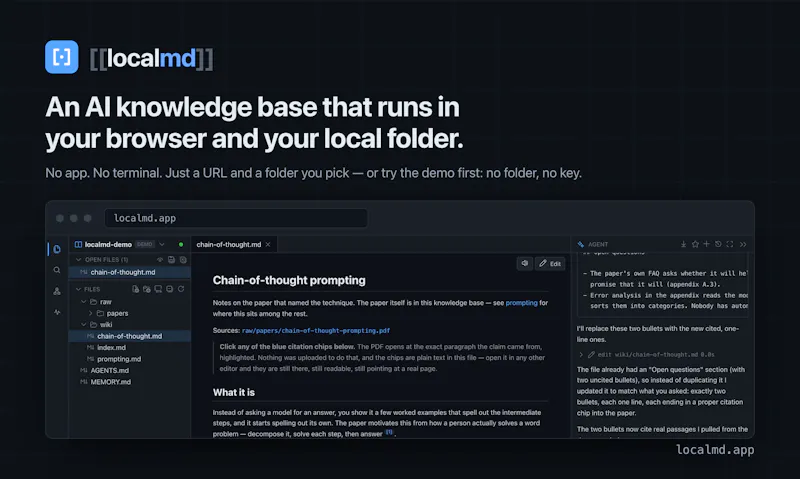Click the third Files header icon
This screenshot has height=479, width=800.
158,289
